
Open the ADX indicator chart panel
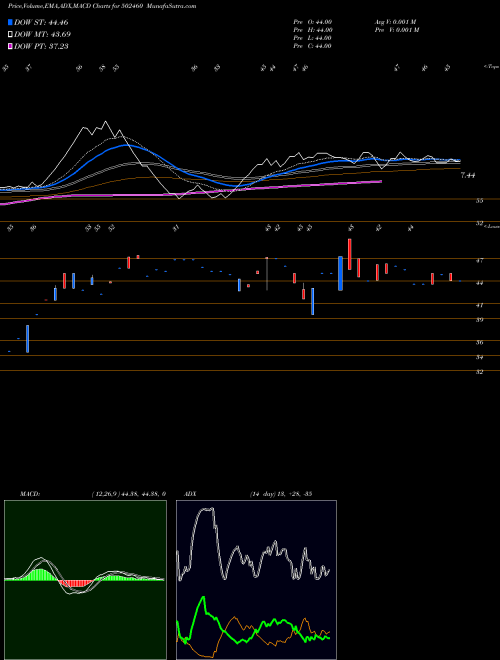click(x=256, y=580)
